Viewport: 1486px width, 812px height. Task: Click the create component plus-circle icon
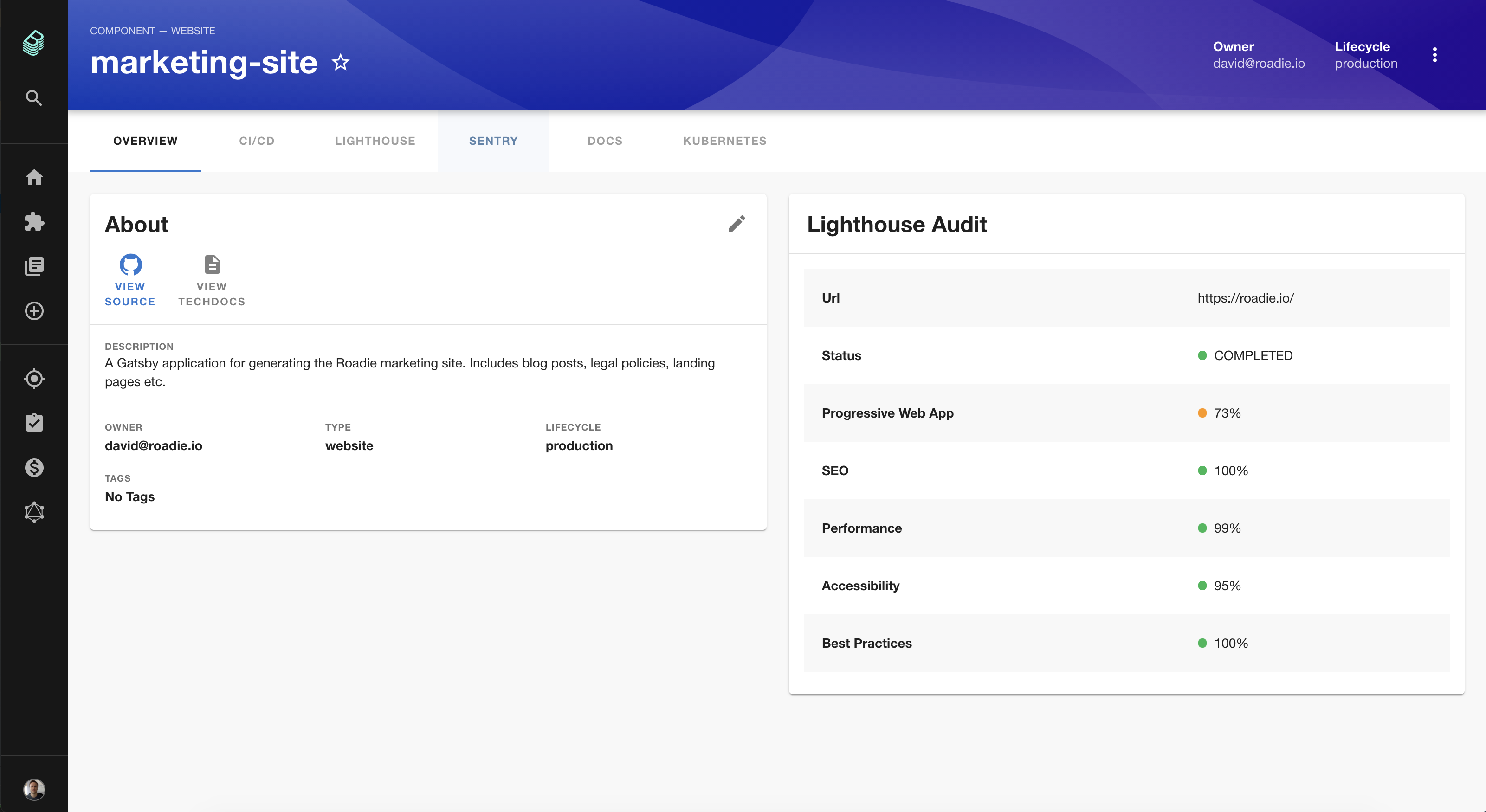34,311
